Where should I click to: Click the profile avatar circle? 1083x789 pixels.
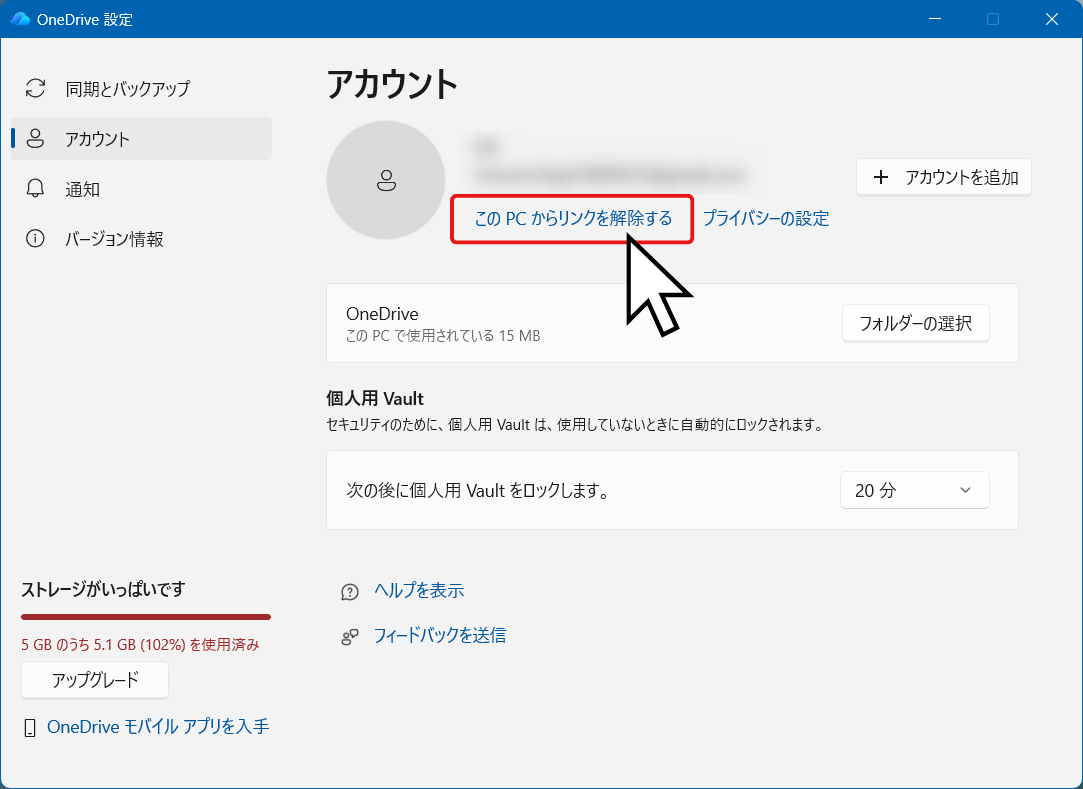coord(386,180)
